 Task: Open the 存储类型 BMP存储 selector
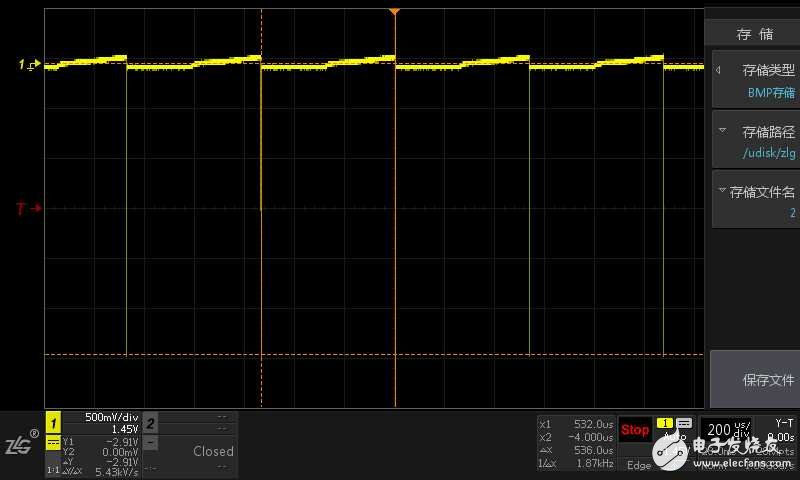(x=755, y=80)
